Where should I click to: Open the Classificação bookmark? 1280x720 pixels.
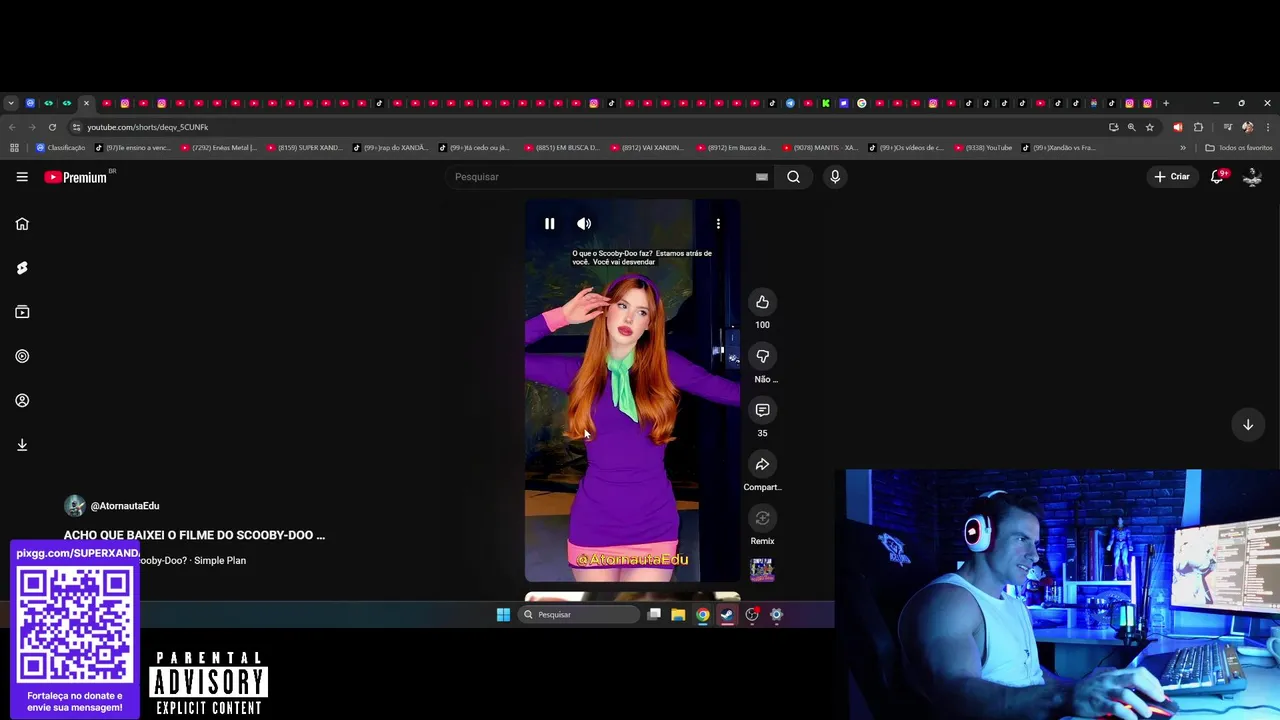tap(60, 148)
